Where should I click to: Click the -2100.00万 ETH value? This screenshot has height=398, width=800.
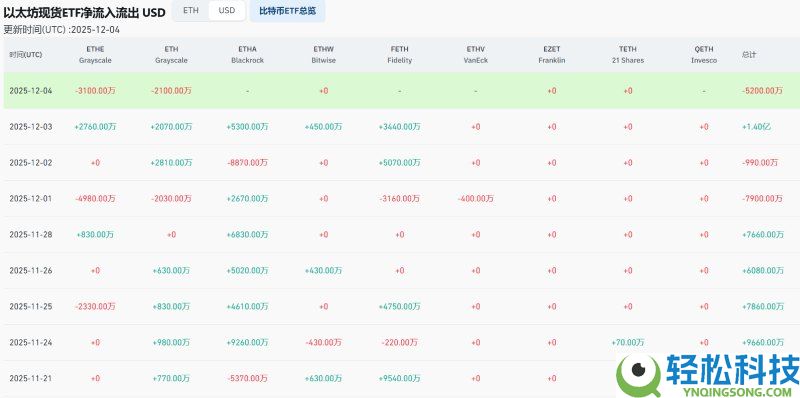(x=171, y=91)
